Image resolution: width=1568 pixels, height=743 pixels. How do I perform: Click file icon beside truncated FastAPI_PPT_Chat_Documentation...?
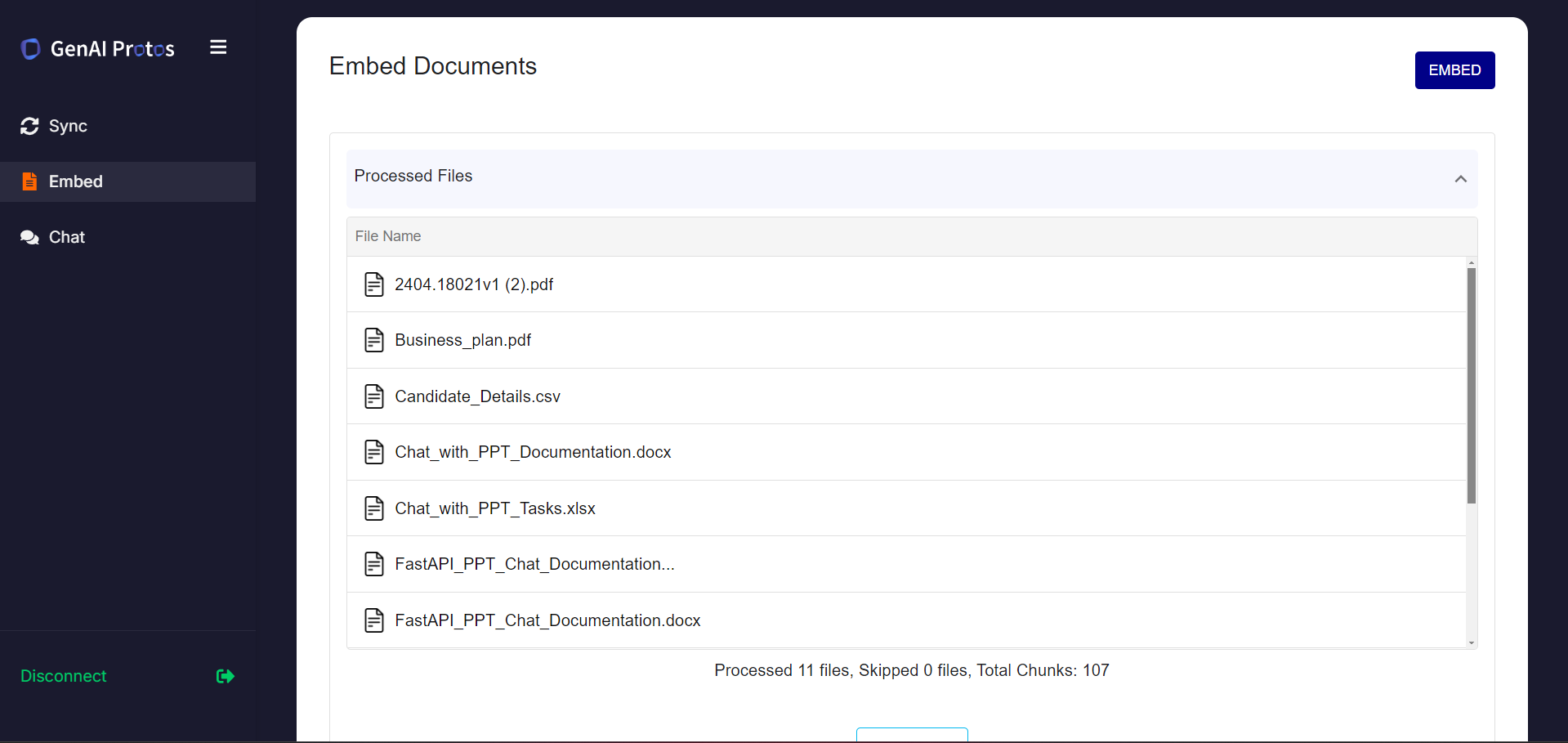pos(374,564)
